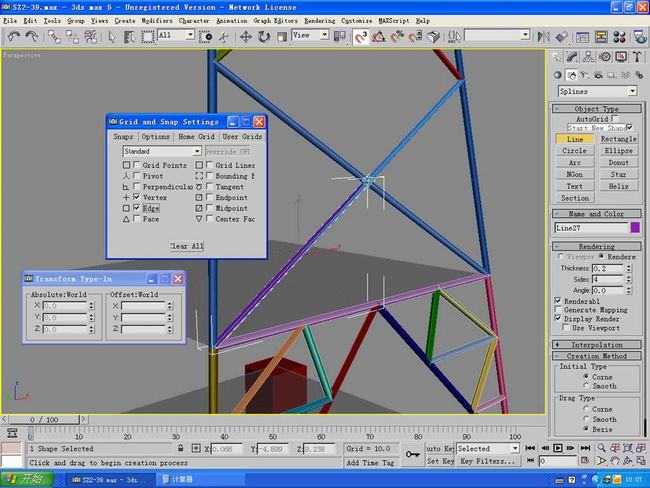
Task: Expand the Interpolation rollout
Action: coord(597,345)
